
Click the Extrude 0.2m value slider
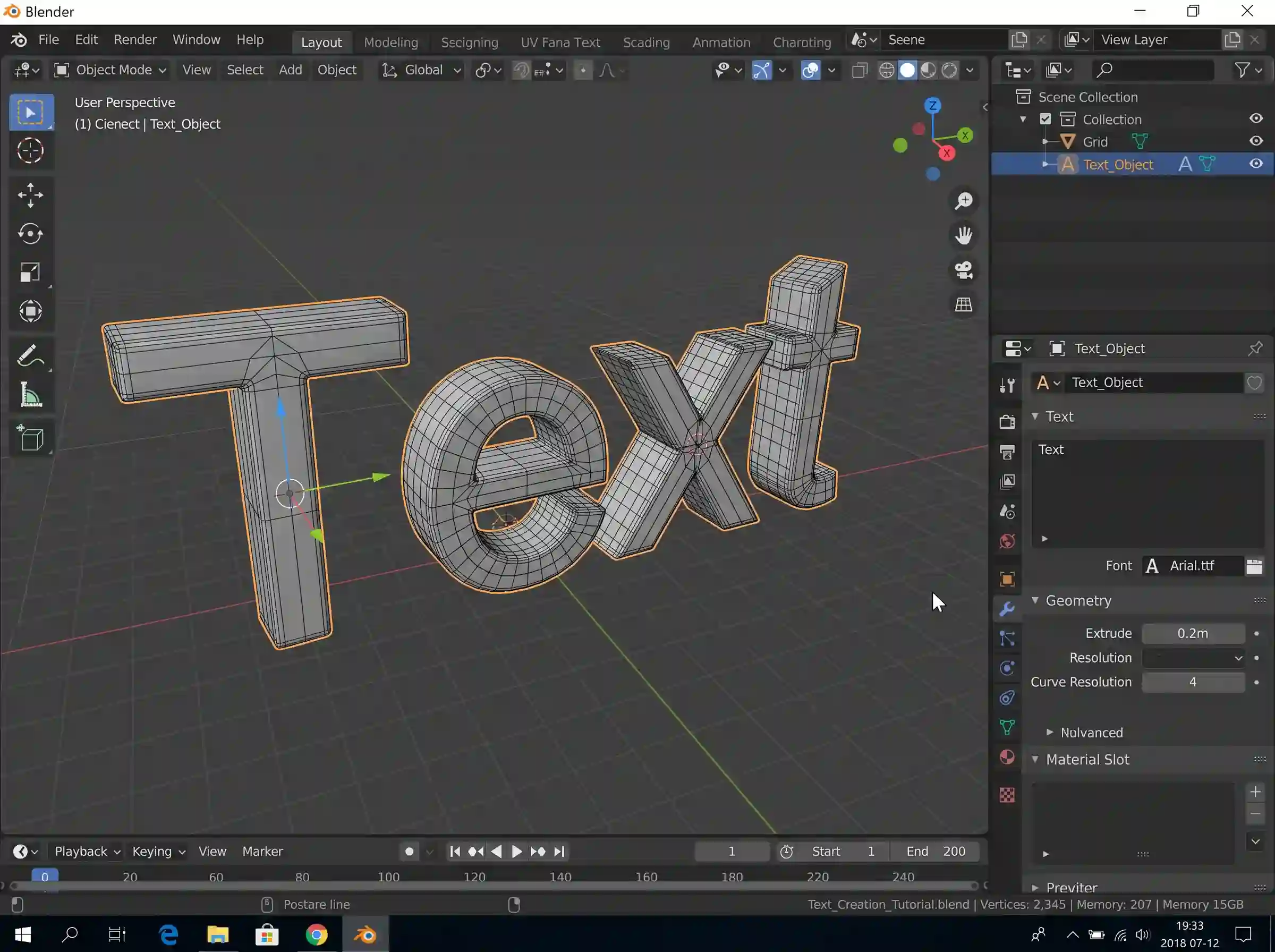click(1193, 633)
